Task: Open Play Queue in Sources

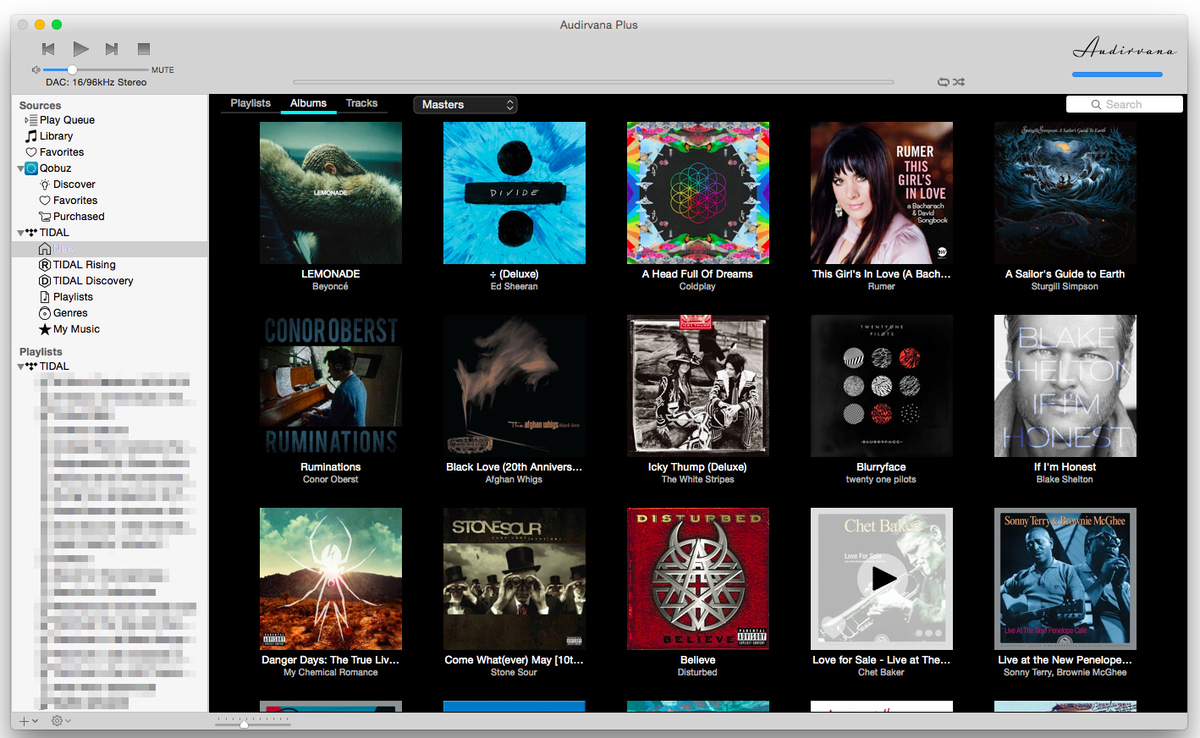Action: (60, 120)
